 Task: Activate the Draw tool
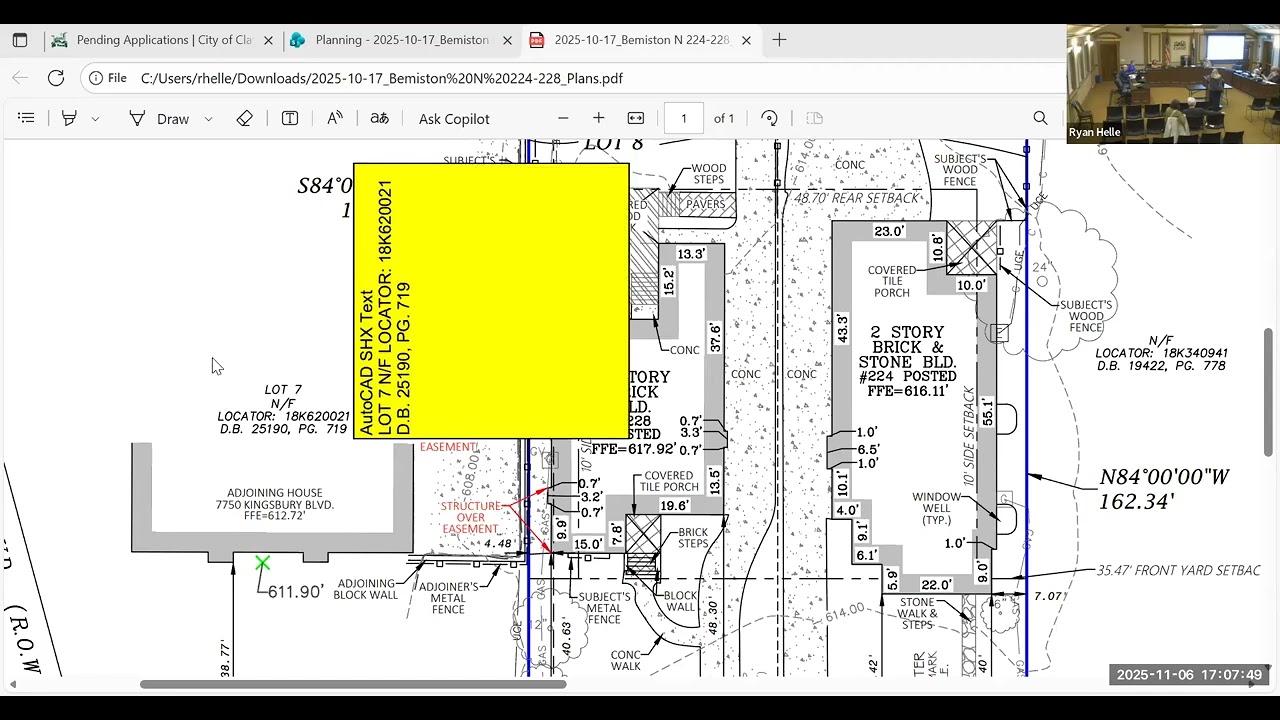[158, 118]
